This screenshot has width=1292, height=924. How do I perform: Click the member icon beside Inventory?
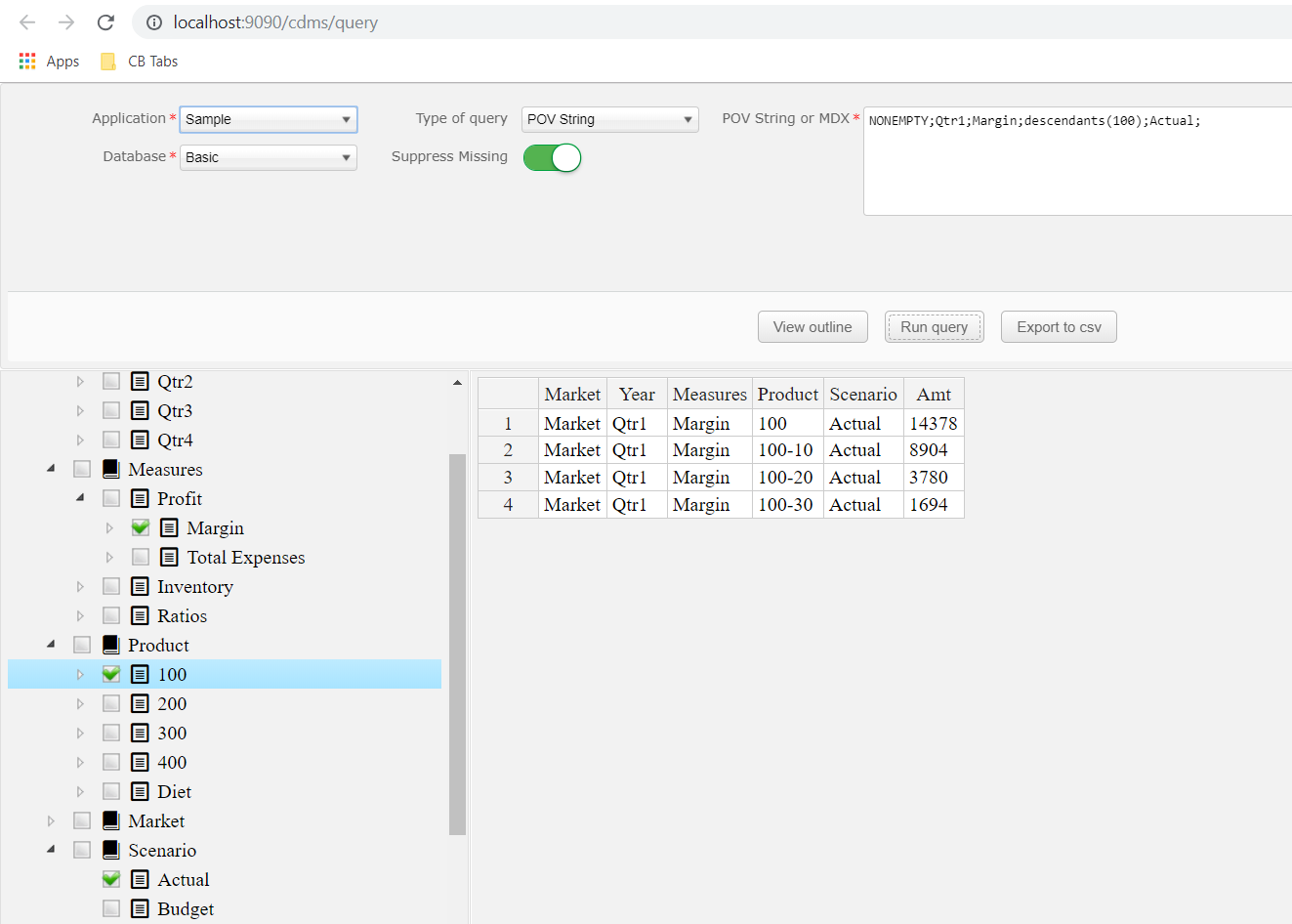[x=139, y=586]
